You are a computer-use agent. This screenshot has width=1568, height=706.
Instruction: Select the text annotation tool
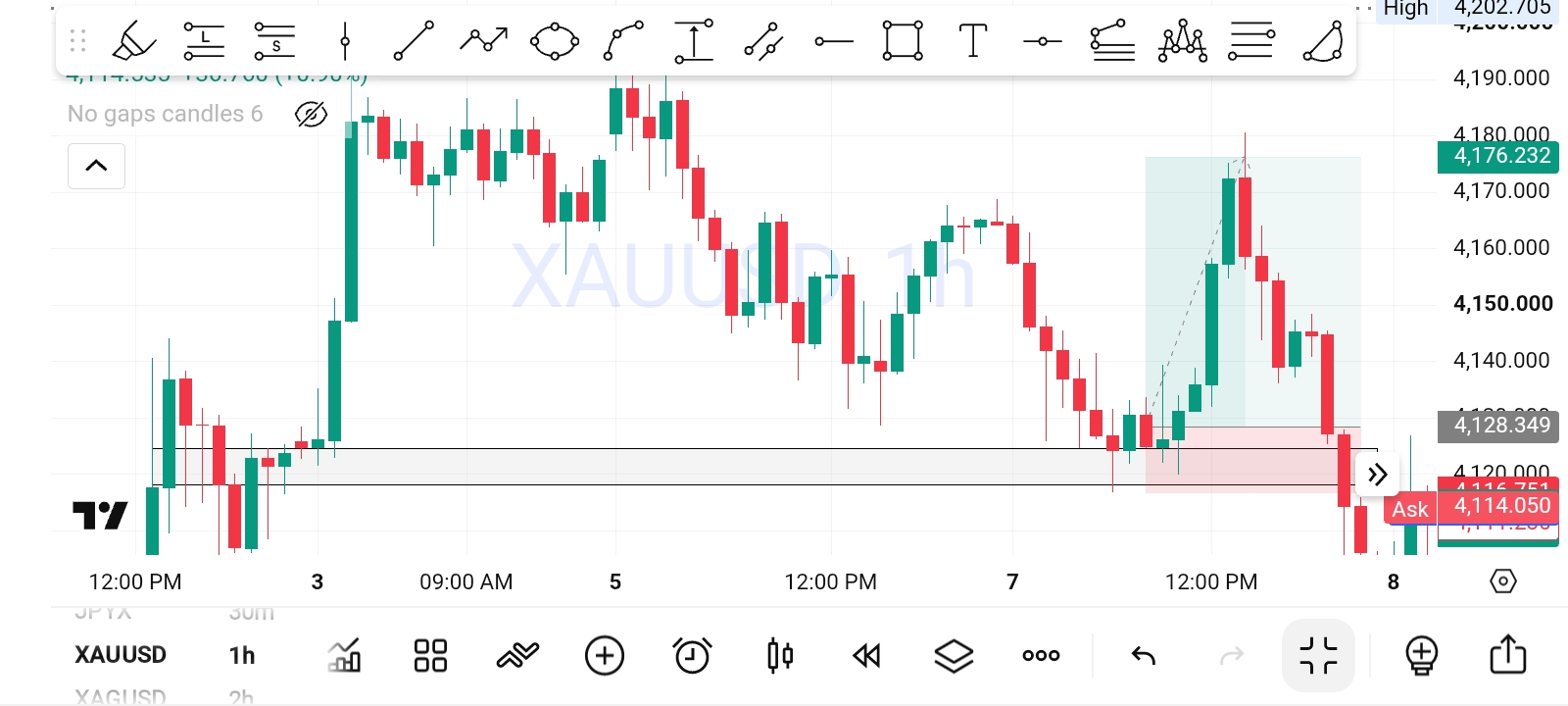(972, 41)
